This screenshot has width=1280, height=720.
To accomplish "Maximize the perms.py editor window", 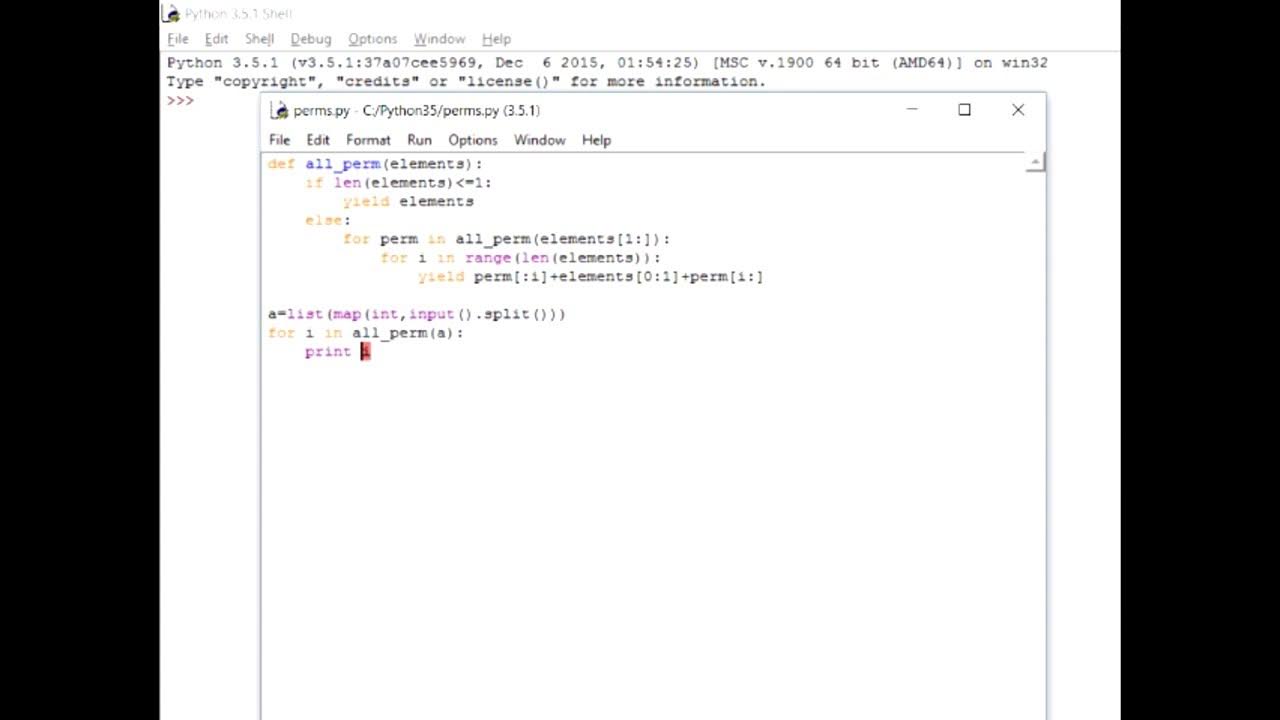I will 964,110.
